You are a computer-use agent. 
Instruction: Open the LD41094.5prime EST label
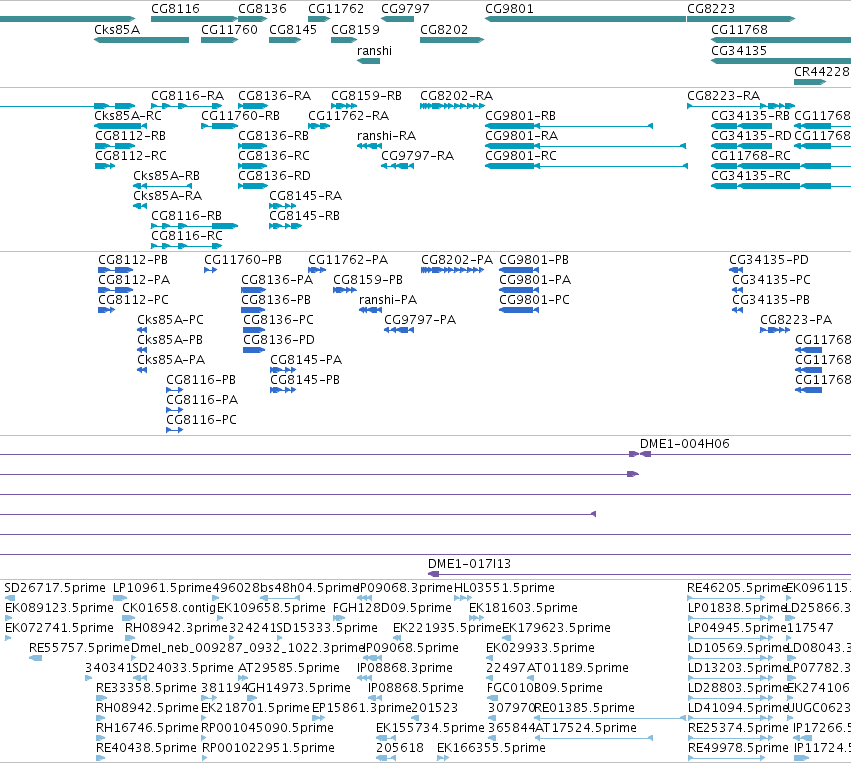pyautogui.click(x=738, y=708)
